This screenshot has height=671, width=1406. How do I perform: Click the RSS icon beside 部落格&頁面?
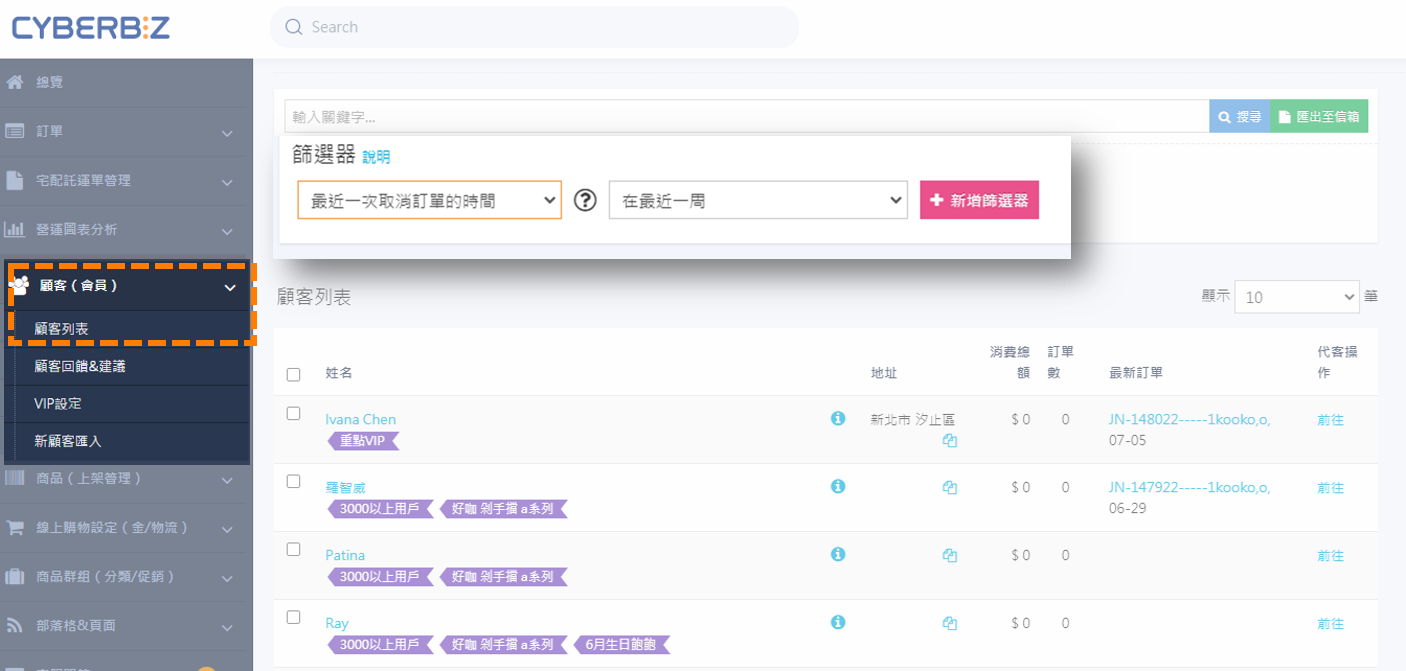point(15,625)
